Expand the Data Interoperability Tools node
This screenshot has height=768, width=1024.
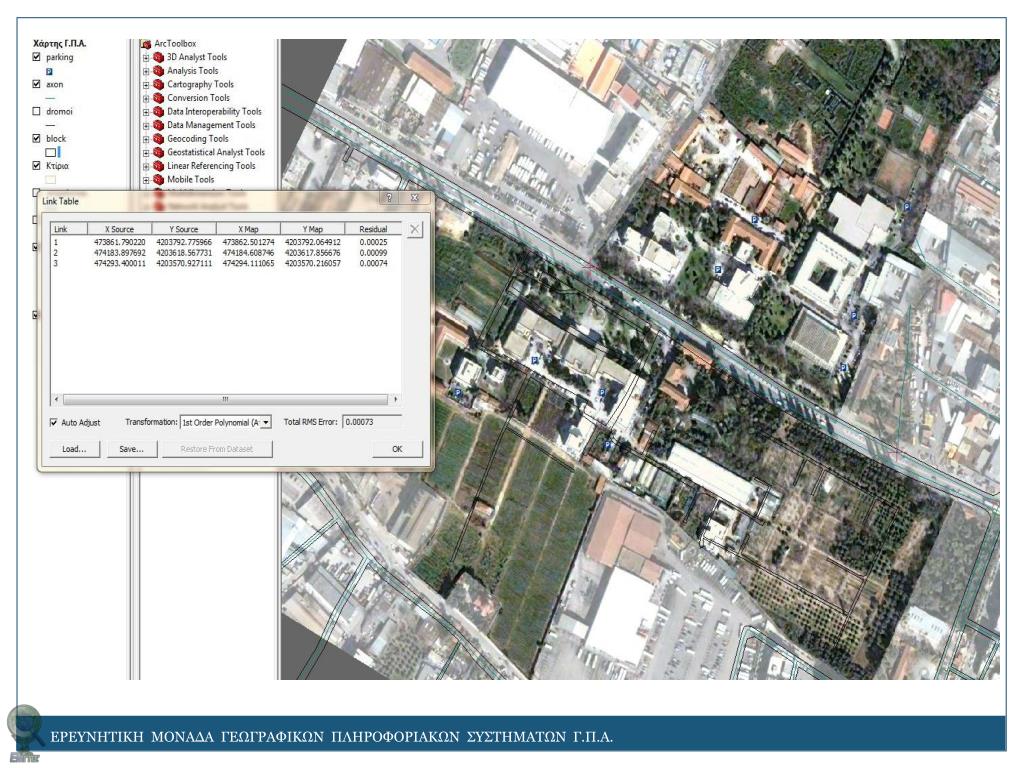pos(146,112)
